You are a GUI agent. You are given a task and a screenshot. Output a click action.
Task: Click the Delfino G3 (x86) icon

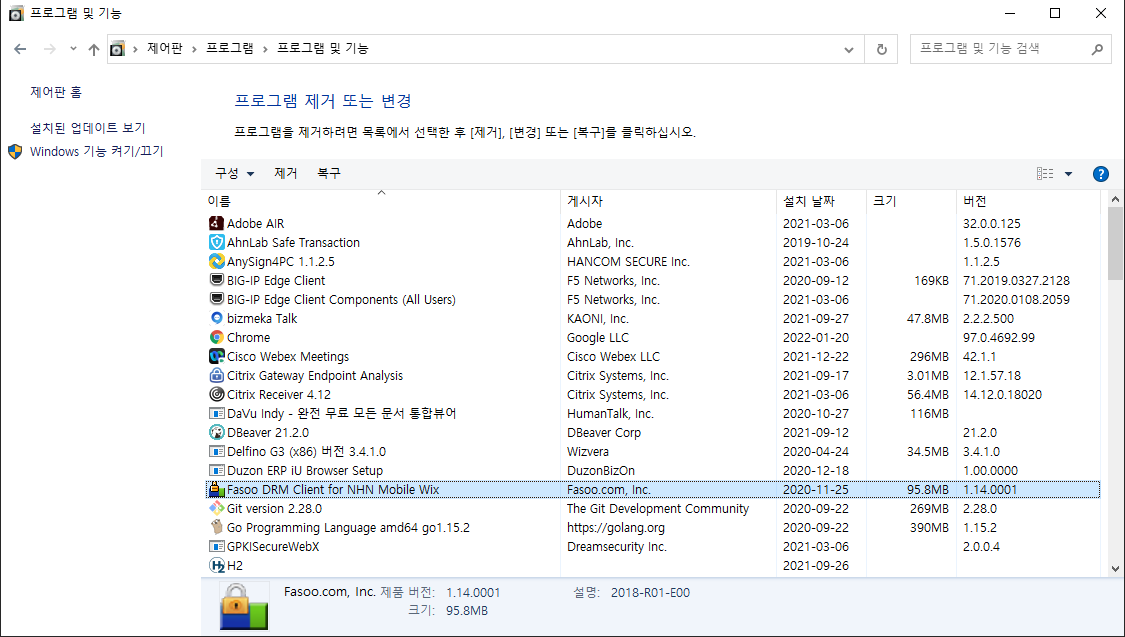coord(217,451)
